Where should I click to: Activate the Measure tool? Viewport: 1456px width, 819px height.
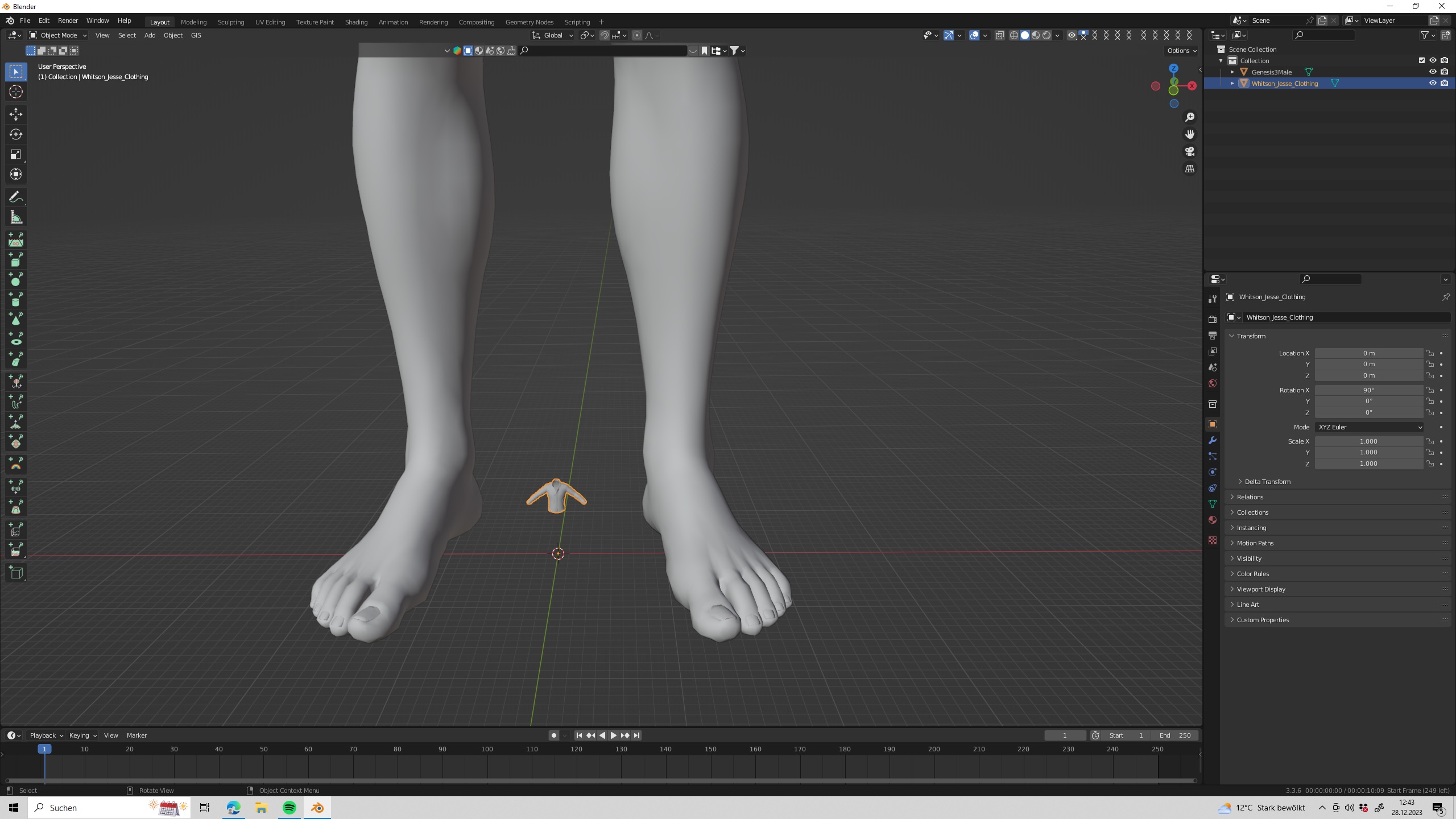coord(16,217)
